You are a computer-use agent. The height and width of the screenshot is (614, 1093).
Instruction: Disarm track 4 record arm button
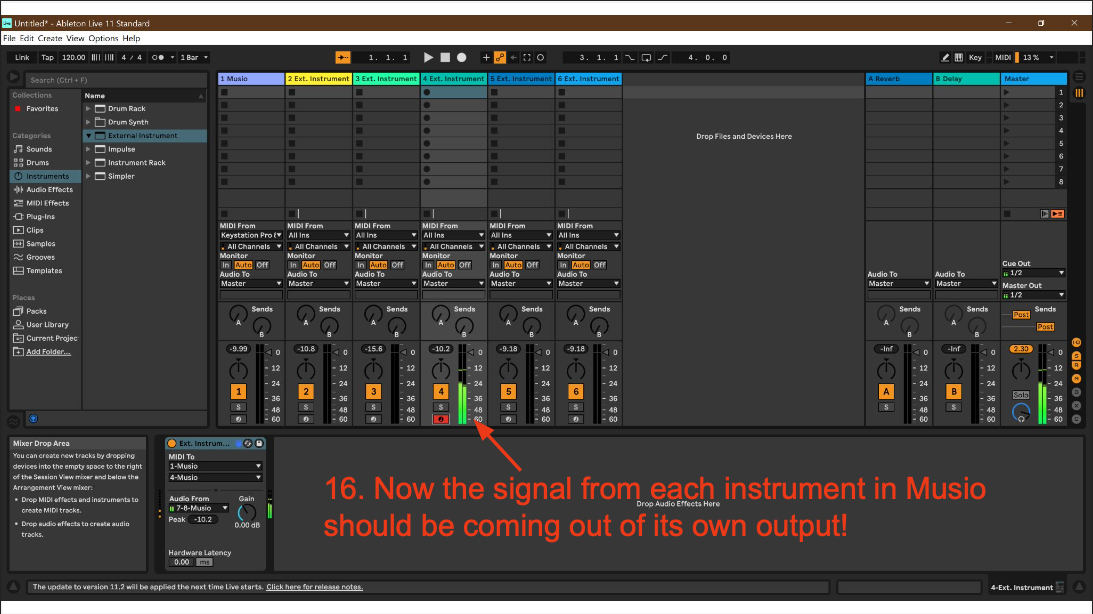coord(441,420)
